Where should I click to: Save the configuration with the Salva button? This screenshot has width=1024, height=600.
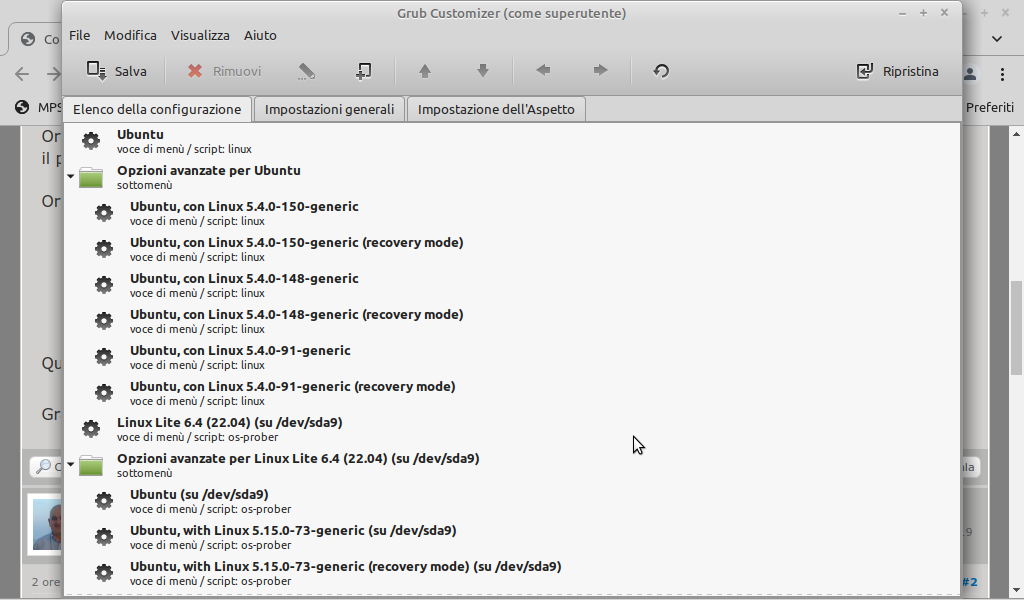click(117, 71)
